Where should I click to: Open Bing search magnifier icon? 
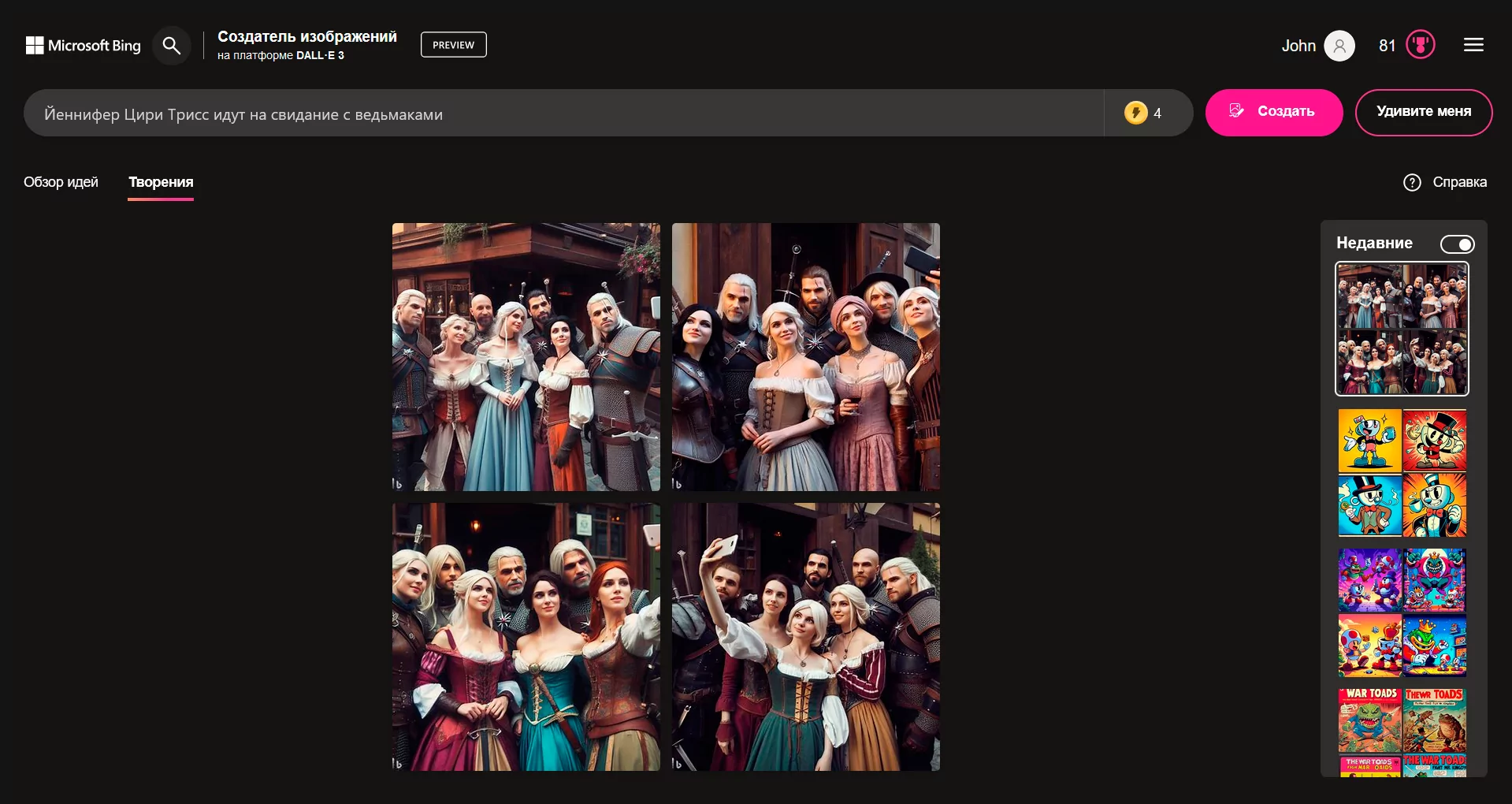click(171, 46)
